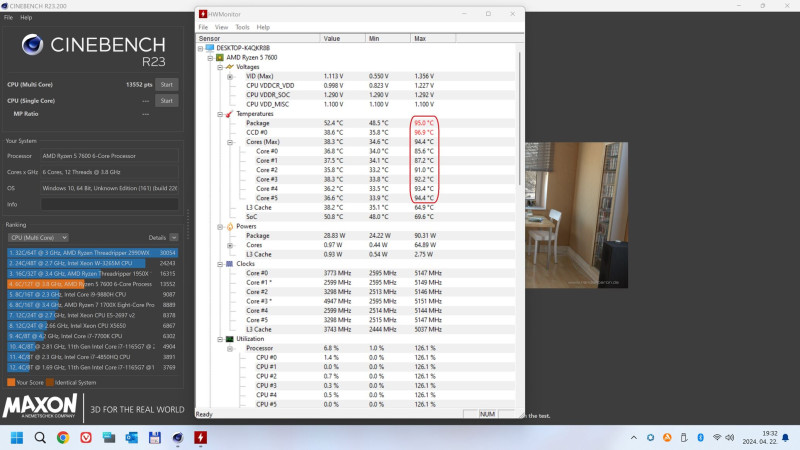This screenshot has width=800, height=450.
Task: Click the Voltages lightning icon in HWMonitor
Action: click(230, 67)
